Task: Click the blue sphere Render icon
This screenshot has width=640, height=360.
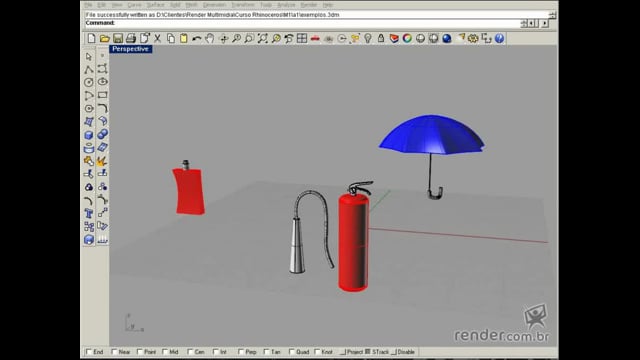Action: click(x=447, y=38)
